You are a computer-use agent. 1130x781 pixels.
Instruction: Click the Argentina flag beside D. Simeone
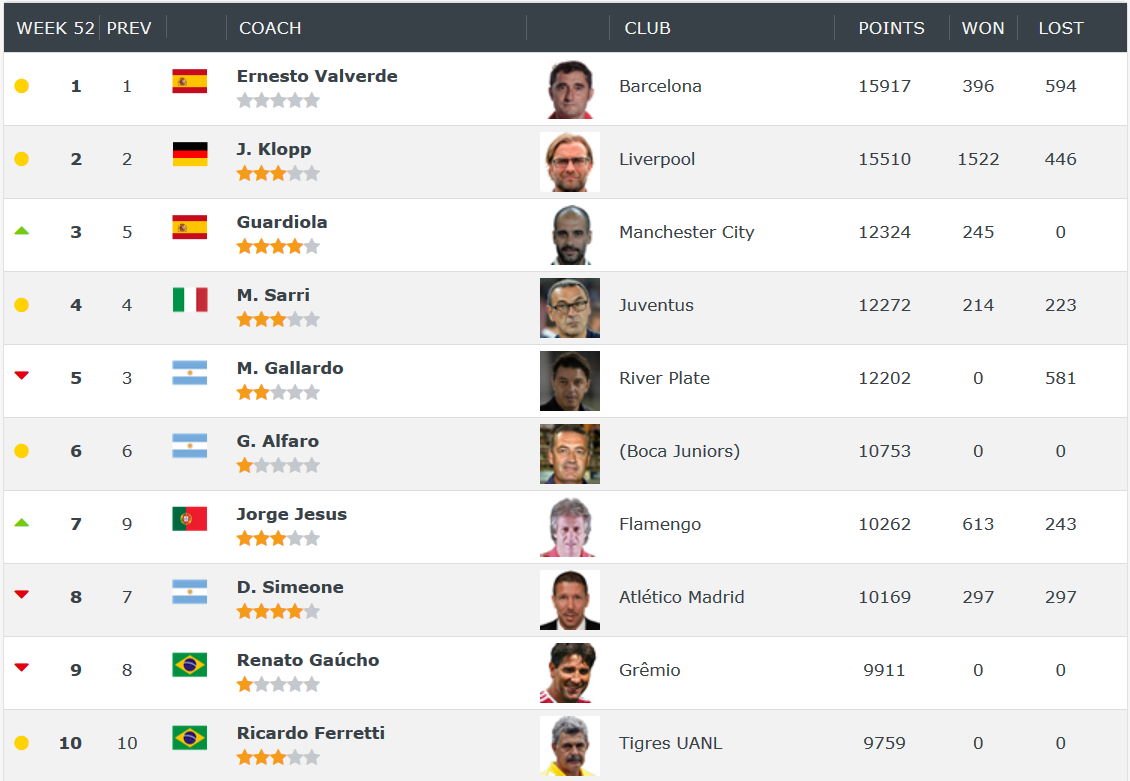tap(190, 592)
